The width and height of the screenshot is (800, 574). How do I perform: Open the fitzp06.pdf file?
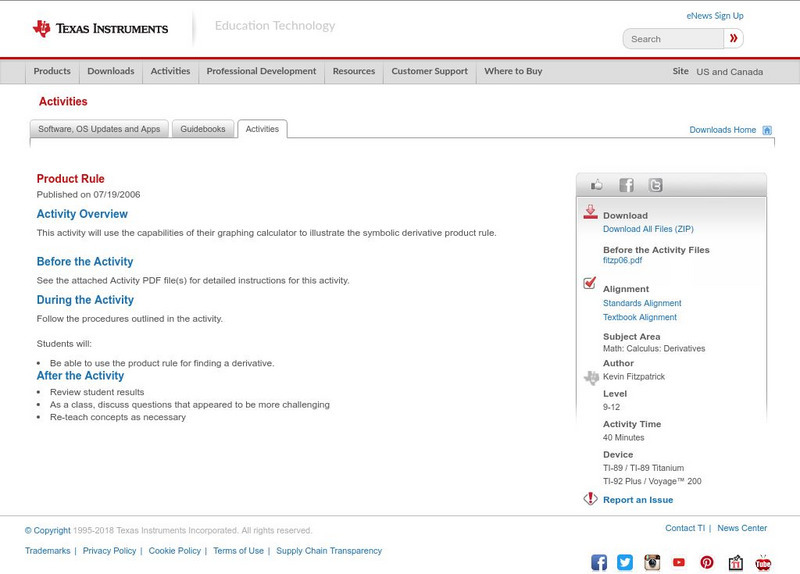622,260
